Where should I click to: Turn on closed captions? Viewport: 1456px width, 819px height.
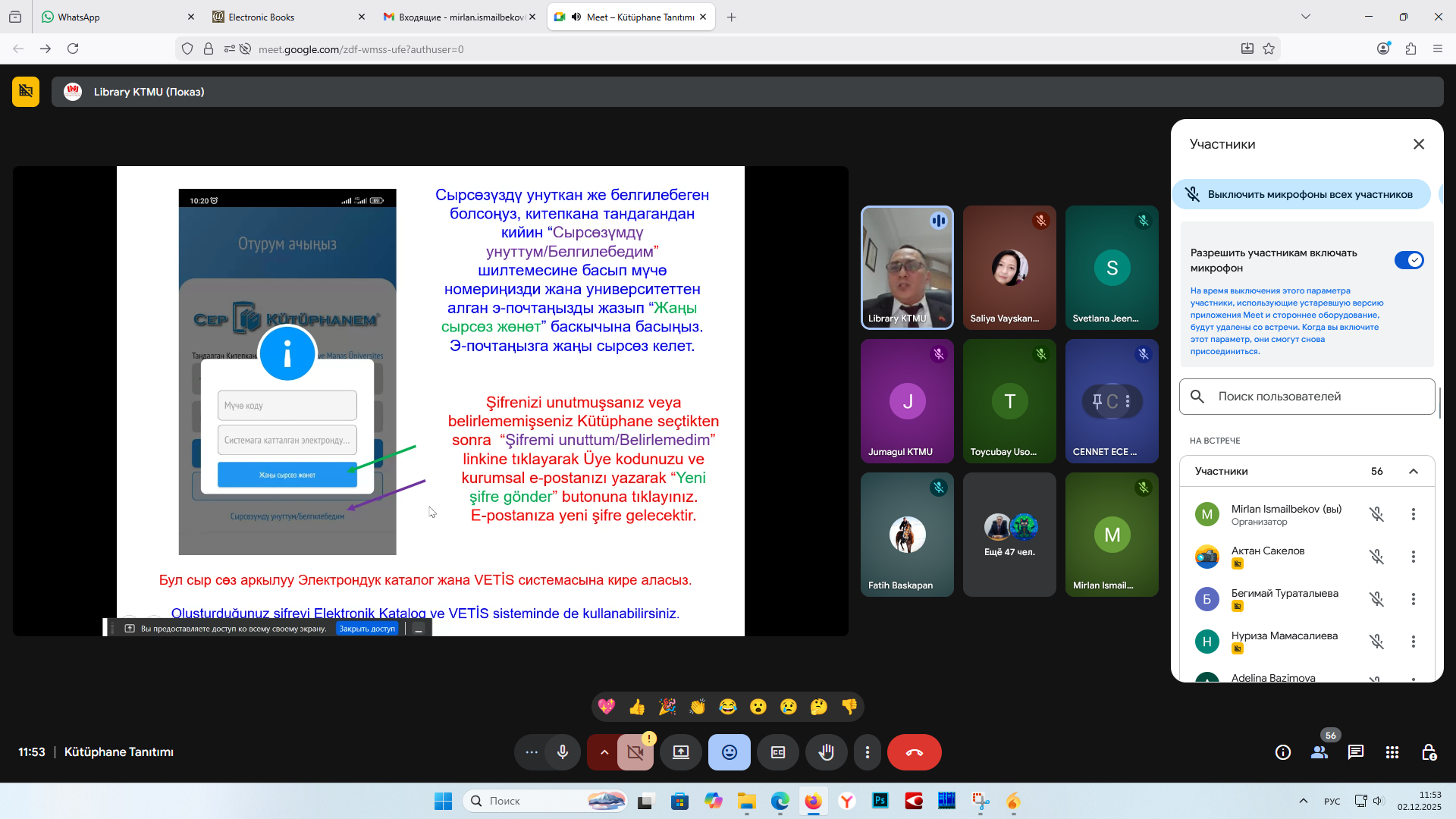778,752
